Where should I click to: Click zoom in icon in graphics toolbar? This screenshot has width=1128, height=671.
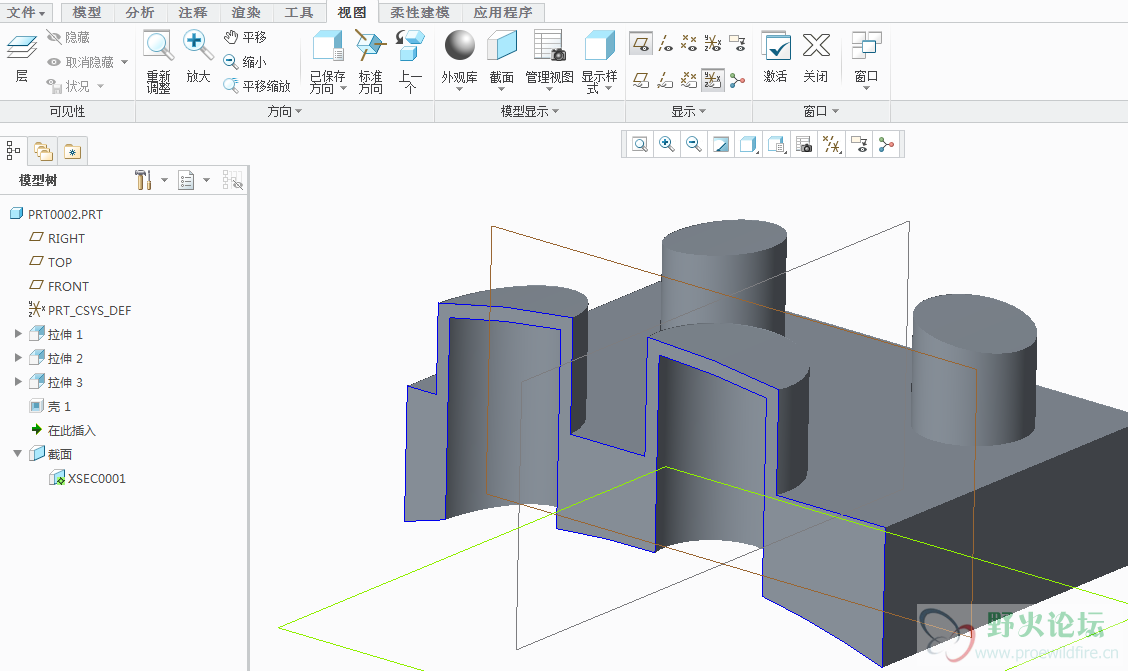point(667,145)
